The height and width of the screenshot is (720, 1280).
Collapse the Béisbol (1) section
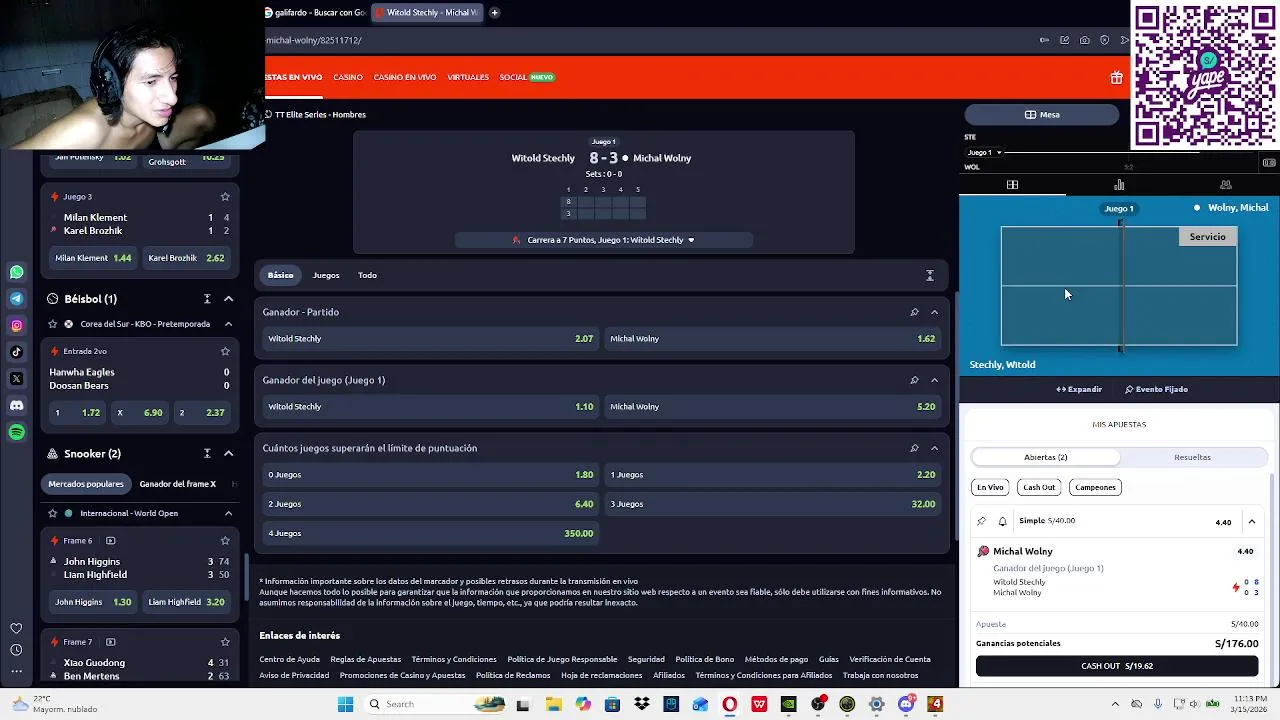[228, 299]
